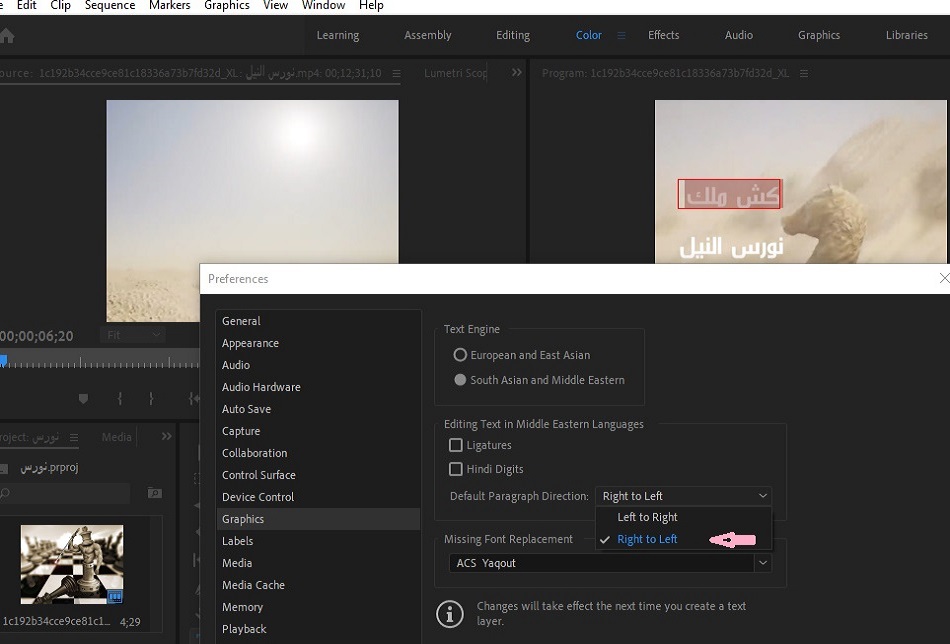Close the Preferences dialog
The image size is (950, 644).
(944, 279)
